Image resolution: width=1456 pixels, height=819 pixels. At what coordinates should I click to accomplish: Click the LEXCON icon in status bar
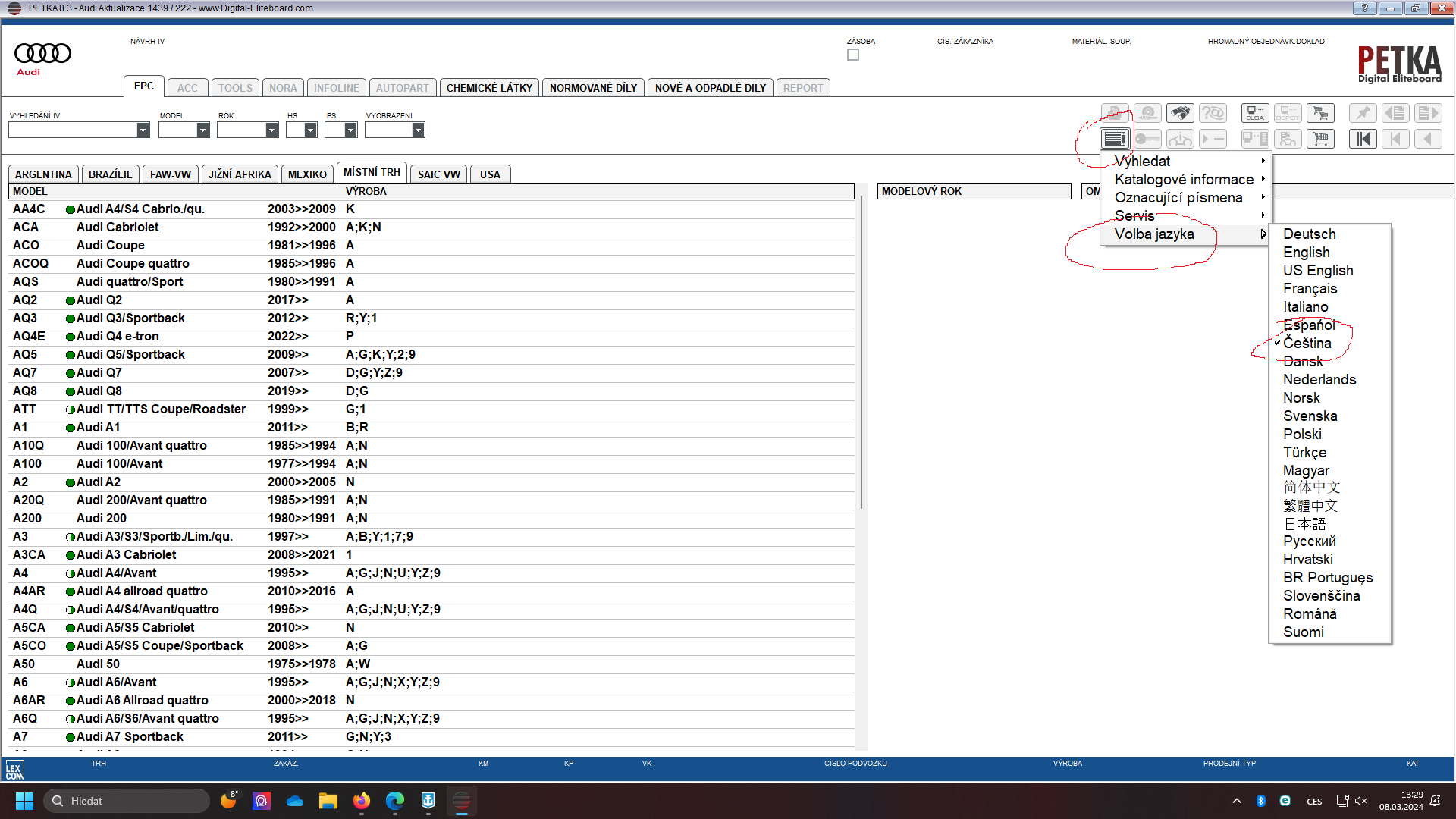point(14,771)
